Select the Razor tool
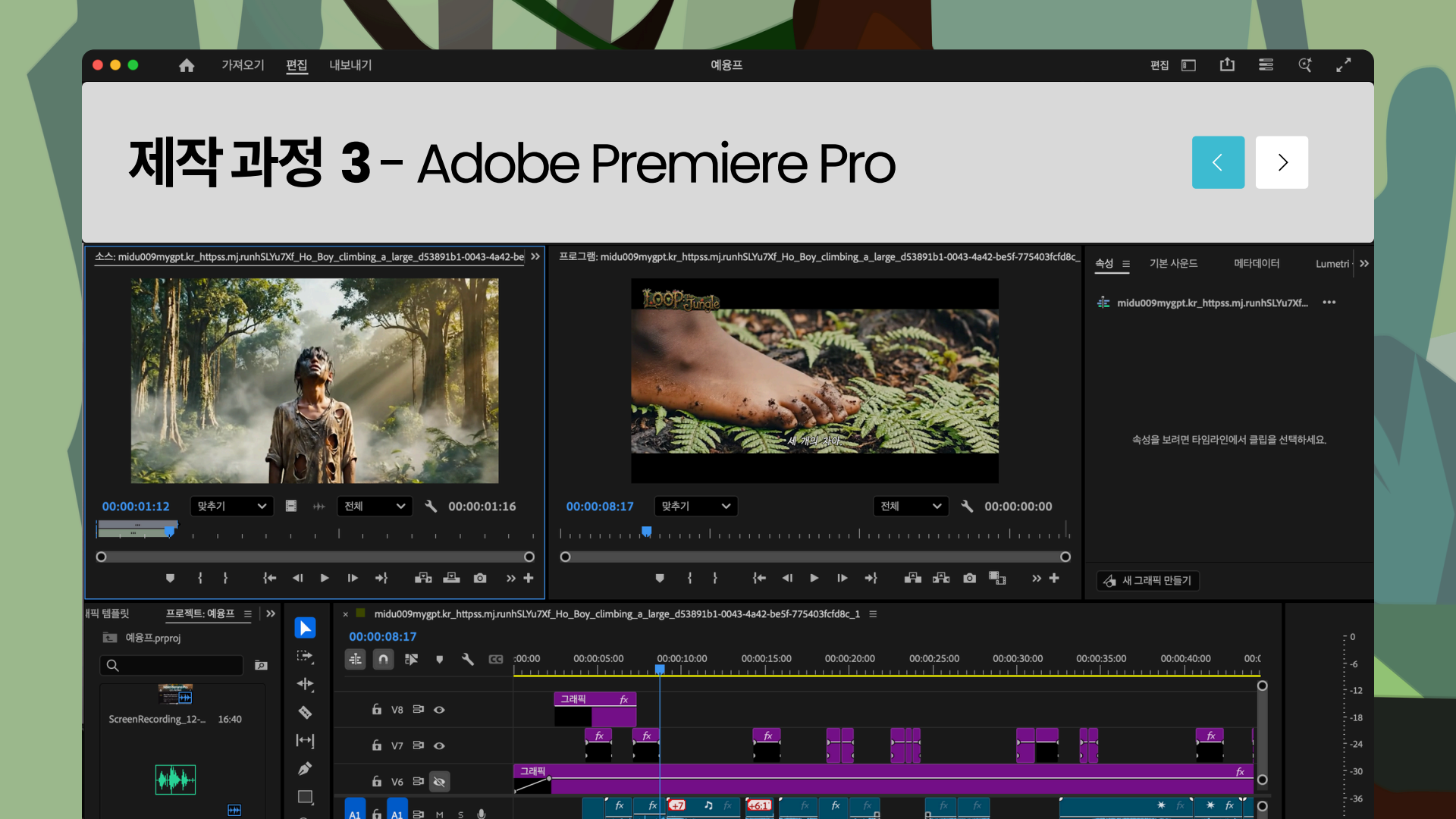This screenshot has height=819, width=1456. (x=305, y=712)
